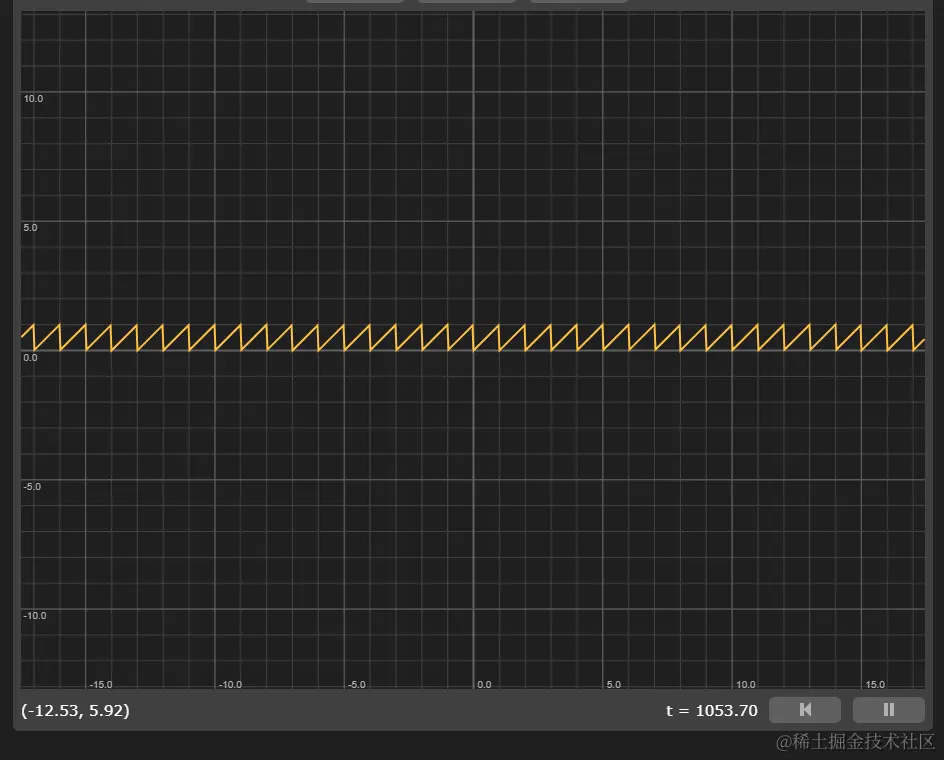The height and width of the screenshot is (760, 944).
Task: Click the 10.0 y-axis label
Action: [x=33, y=99]
